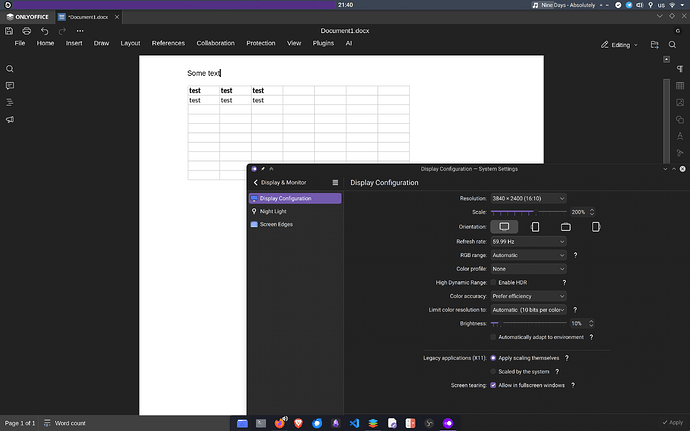Open Paragraph settings in the right sidebar

coord(680,69)
